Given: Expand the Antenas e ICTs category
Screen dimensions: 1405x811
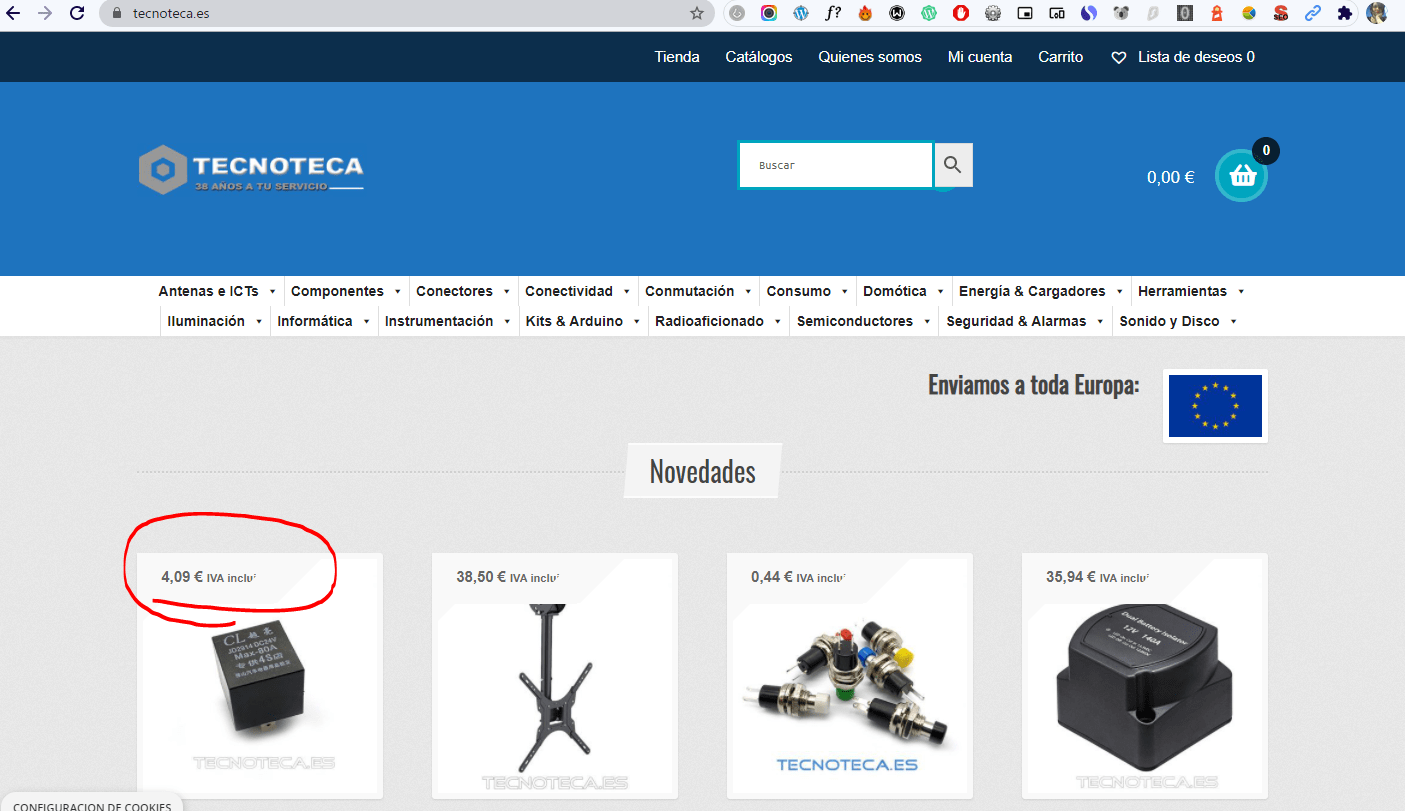Looking at the screenshot, I should pyautogui.click(x=217, y=291).
